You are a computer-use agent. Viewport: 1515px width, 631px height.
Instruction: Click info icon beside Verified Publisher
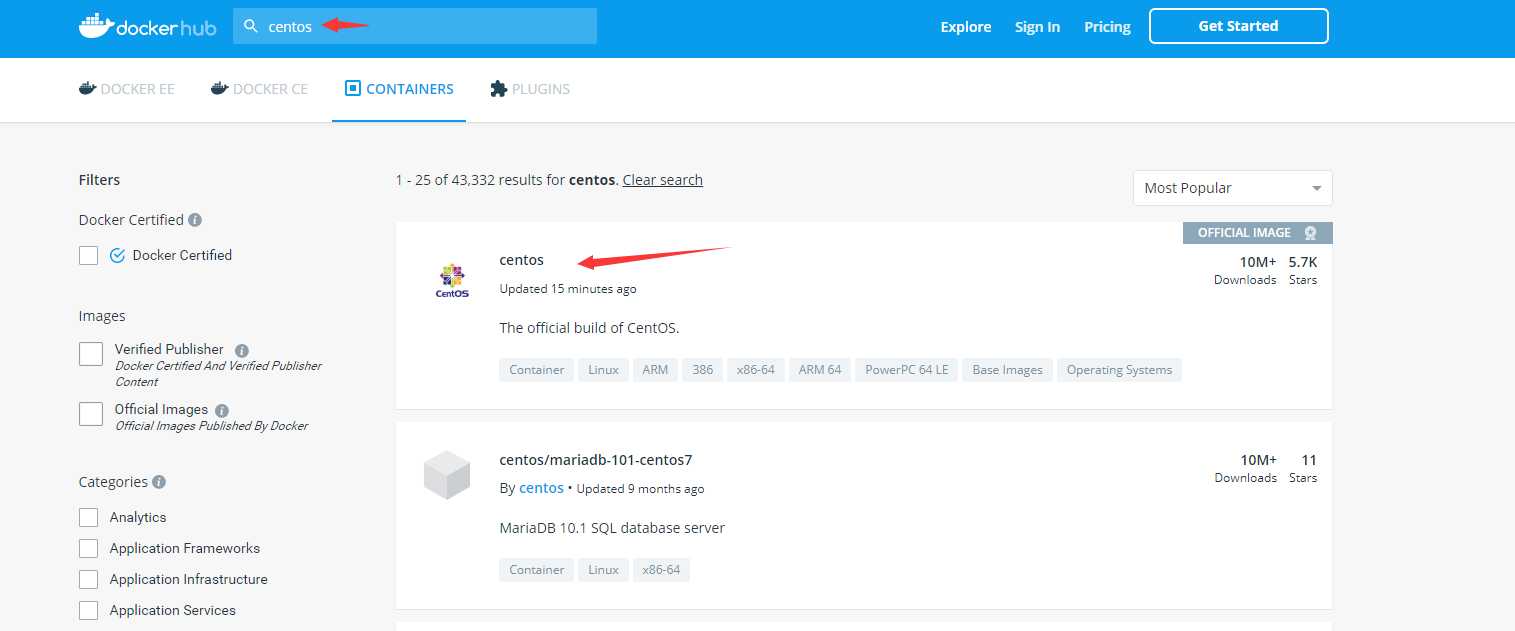click(242, 350)
